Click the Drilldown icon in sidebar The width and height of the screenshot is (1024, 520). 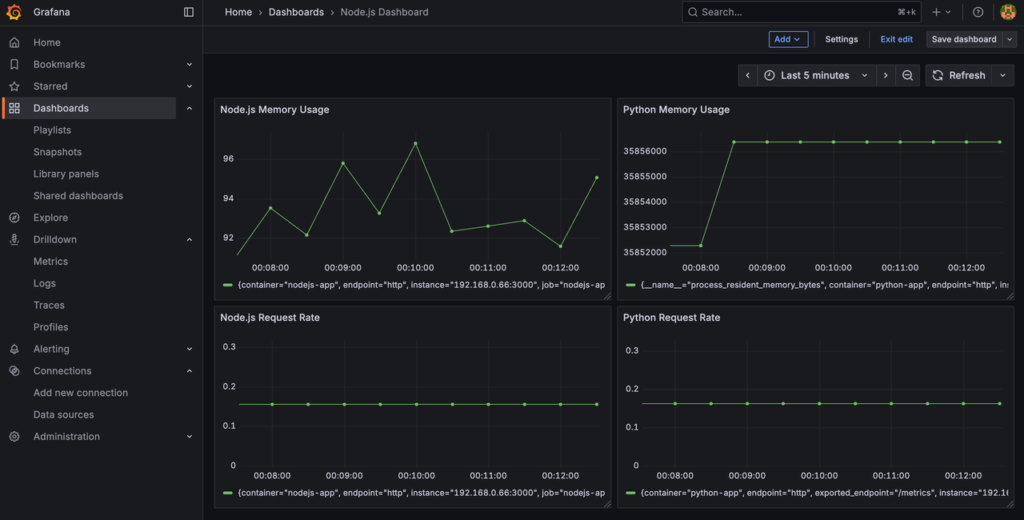coord(14,239)
